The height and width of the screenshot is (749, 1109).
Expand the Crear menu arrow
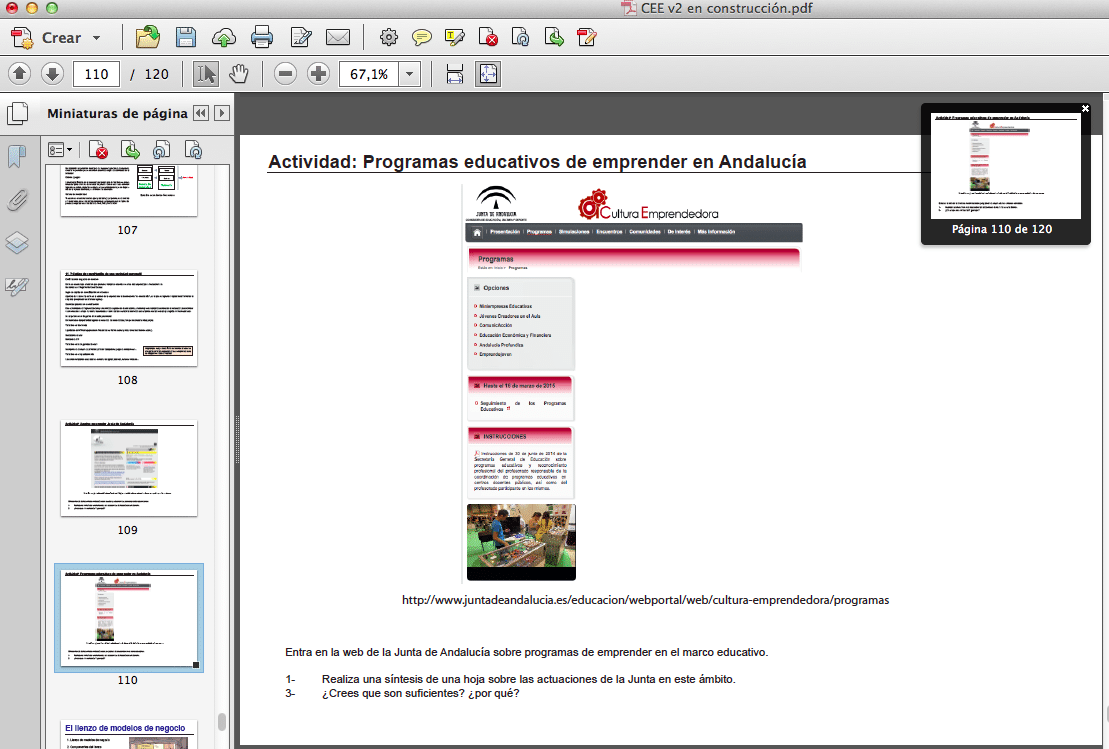click(96, 38)
